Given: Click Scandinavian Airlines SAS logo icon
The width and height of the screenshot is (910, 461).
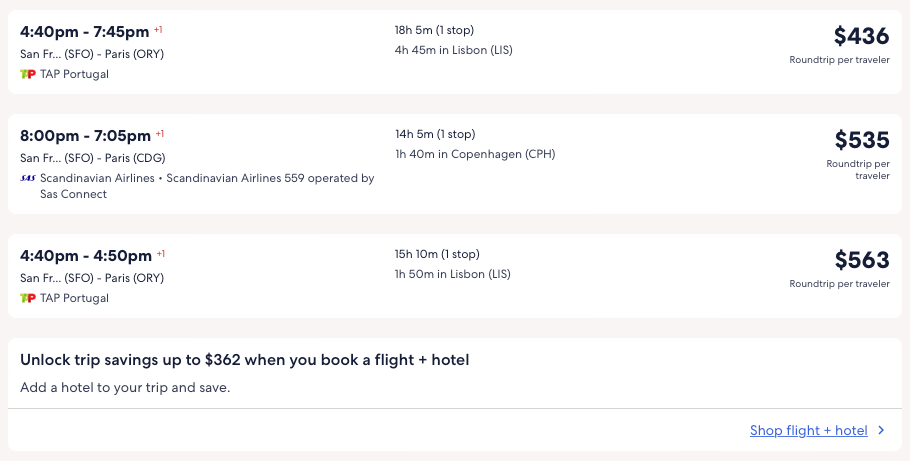Looking at the screenshot, I should tap(28, 178).
